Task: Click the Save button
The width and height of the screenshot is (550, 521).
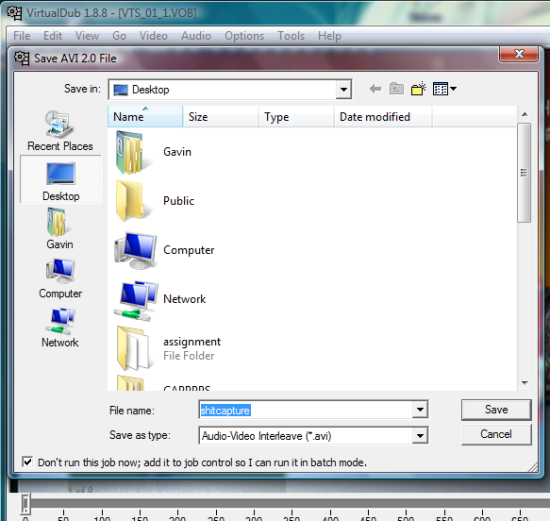Action: pos(496,409)
